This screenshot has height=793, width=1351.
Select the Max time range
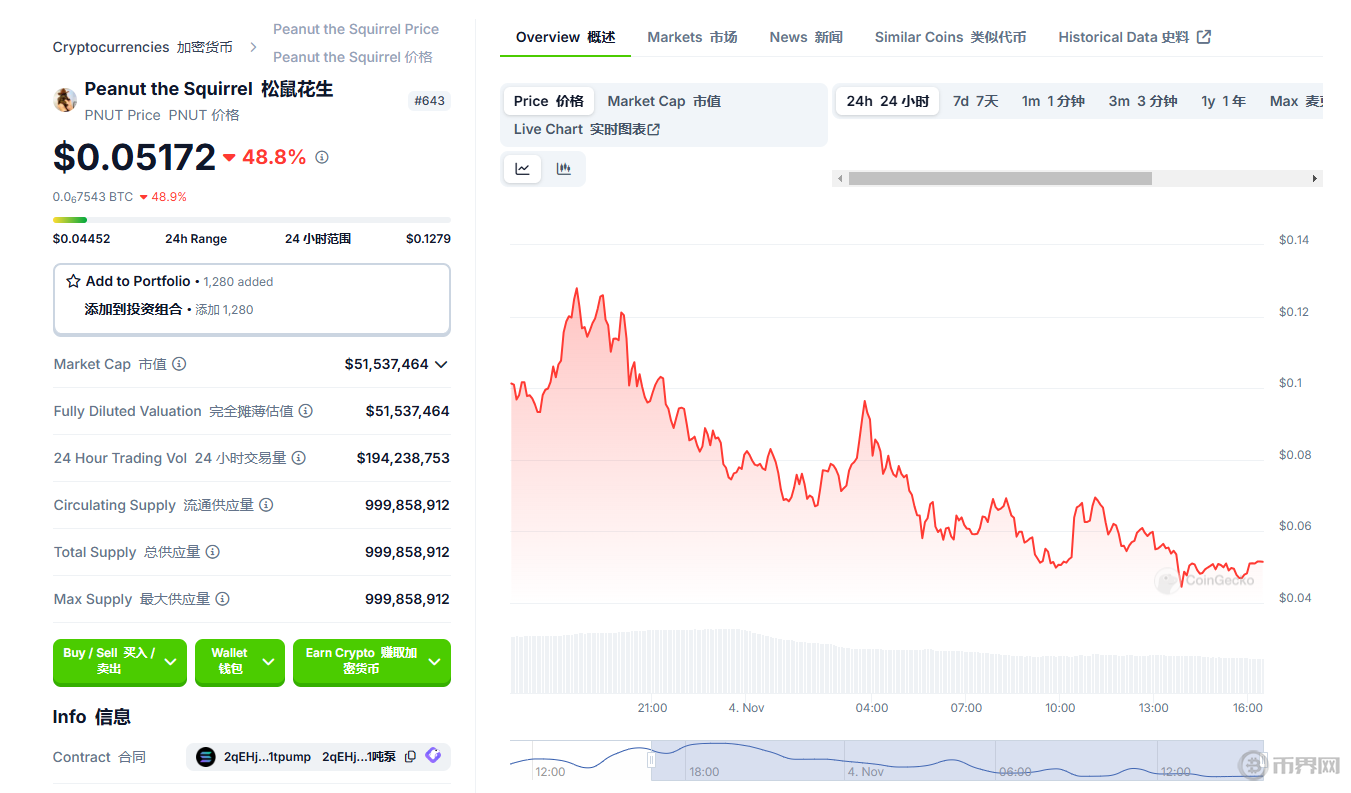(x=1296, y=101)
